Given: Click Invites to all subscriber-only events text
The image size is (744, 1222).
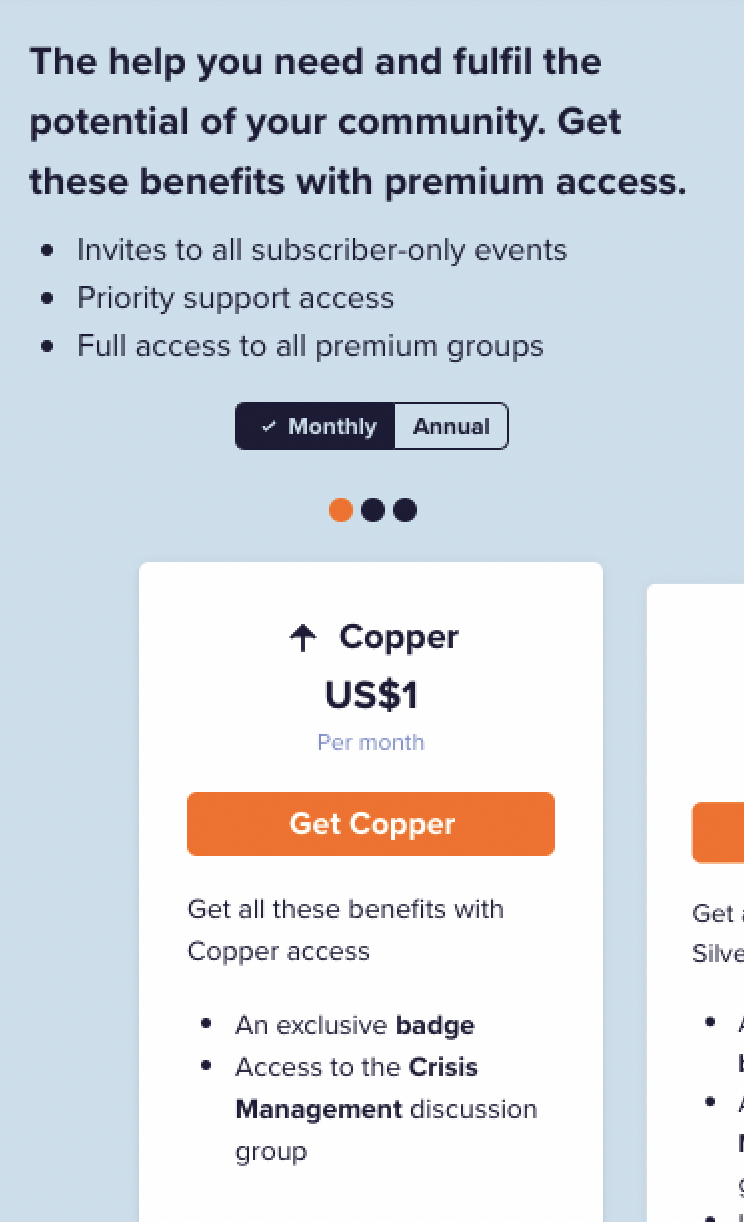Looking at the screenshot, I should pyautogui.click(x=321, y=250).
